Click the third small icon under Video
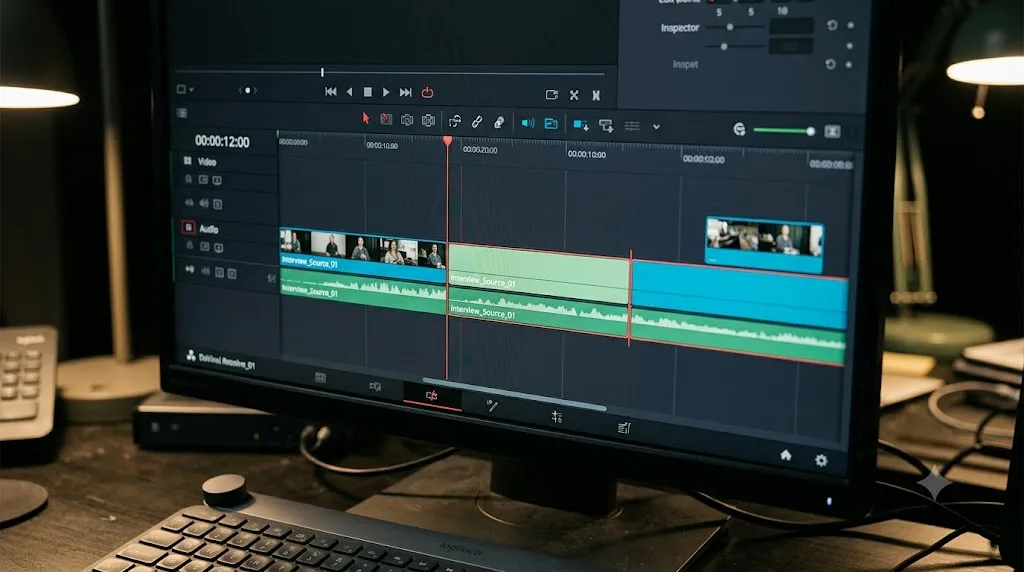The width and height of the screenshot is (1024, 572). coord(217,180)
